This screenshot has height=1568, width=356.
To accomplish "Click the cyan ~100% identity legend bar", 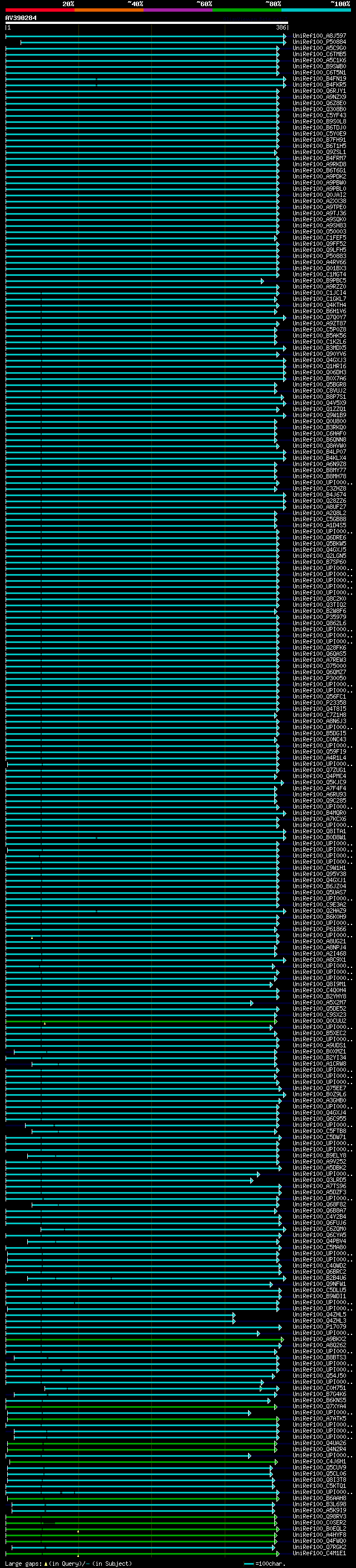I will tap(317, 10).
